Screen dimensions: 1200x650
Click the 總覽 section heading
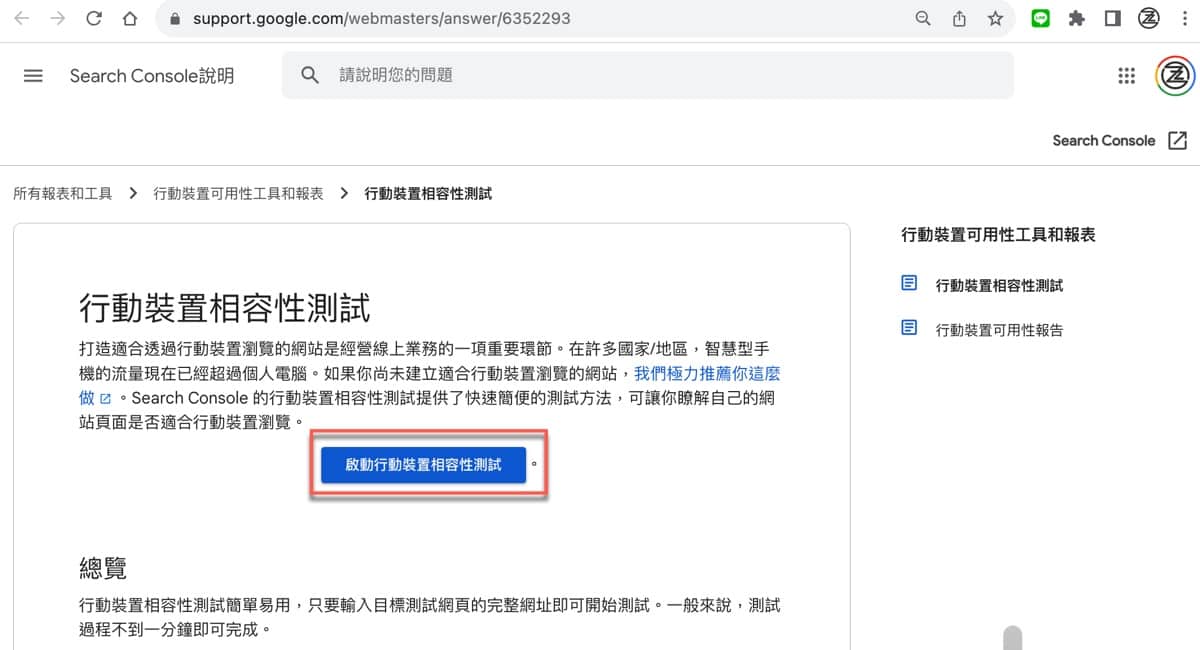(103, 569)
